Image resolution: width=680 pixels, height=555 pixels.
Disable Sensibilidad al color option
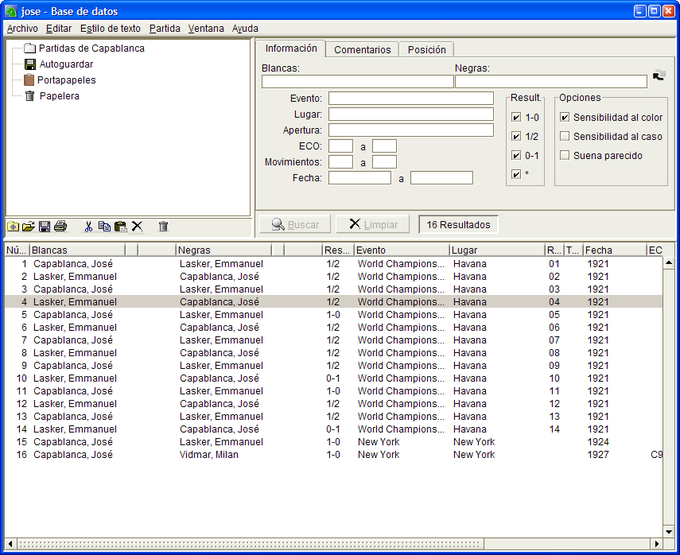[564, 117]
